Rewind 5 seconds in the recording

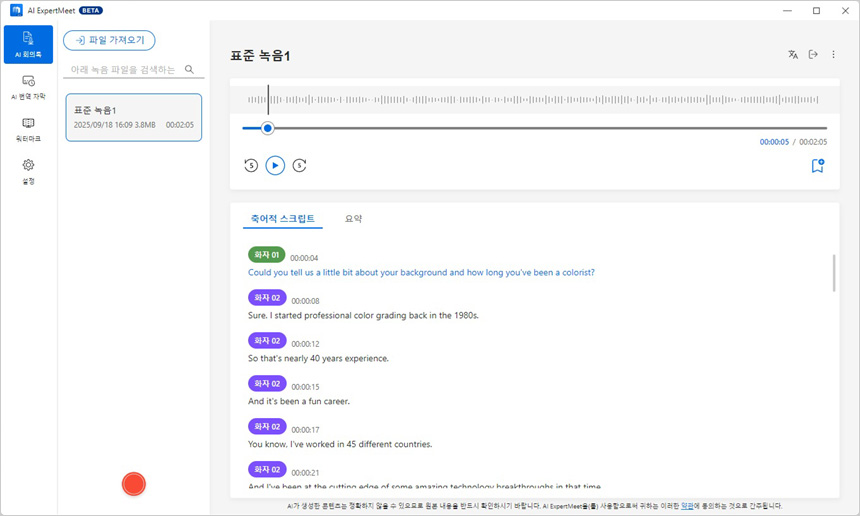pyautogui.click(x=251, y=166)
